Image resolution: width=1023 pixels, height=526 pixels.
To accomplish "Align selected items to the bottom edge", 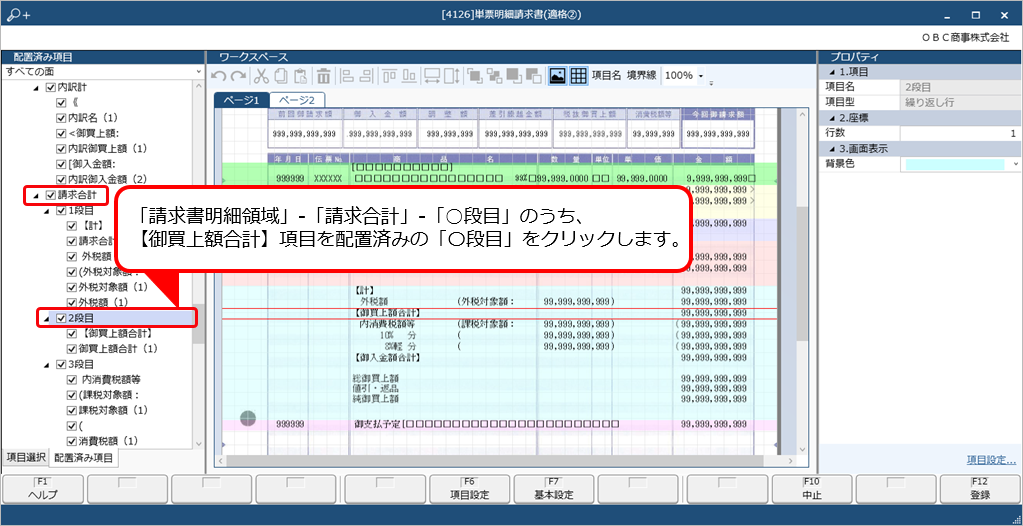I will (410, 76).
